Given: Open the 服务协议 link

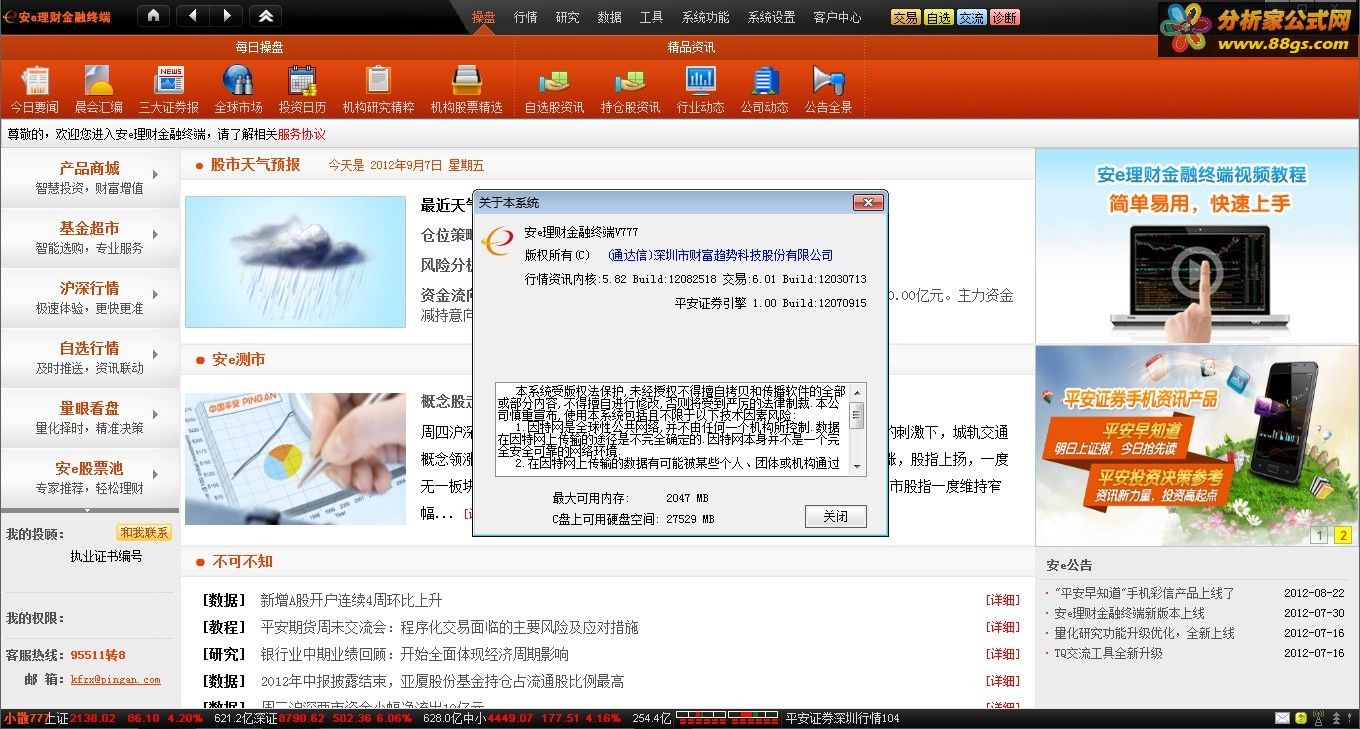Looking at the screenshot, I should 302,134.
